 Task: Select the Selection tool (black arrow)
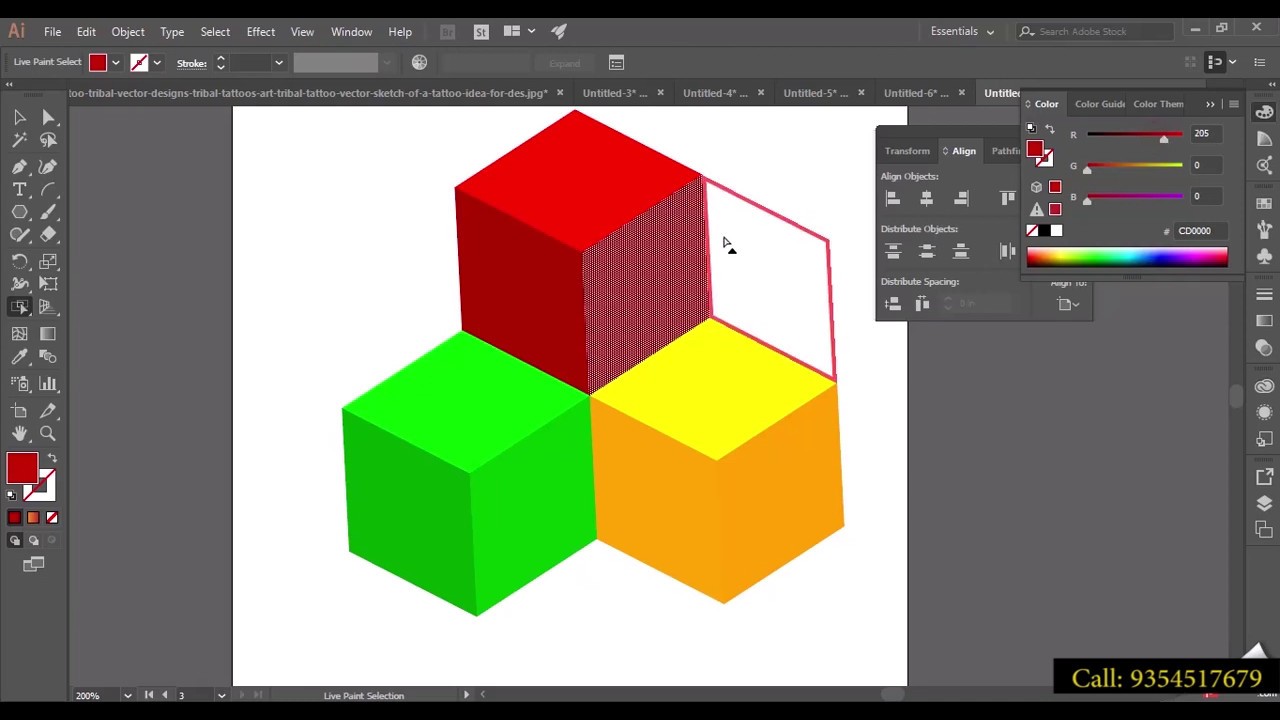pos(19,117)
